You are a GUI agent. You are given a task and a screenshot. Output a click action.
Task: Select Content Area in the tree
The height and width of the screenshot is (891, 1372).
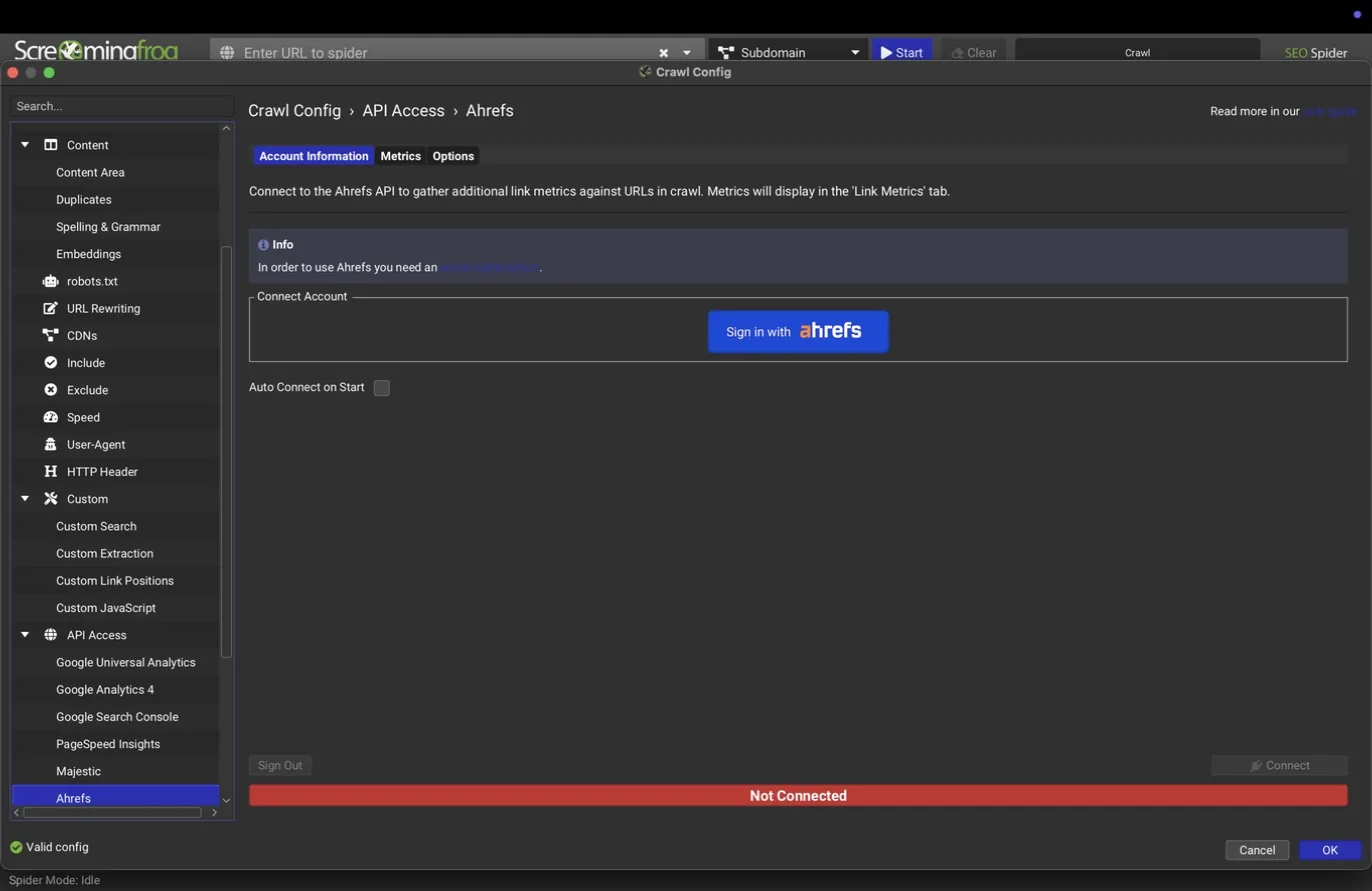(90, 172)
